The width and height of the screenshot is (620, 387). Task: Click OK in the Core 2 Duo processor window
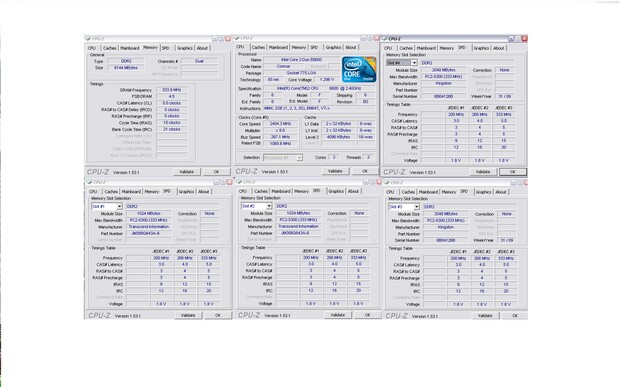pyautogui.click(x=365, y=171)
